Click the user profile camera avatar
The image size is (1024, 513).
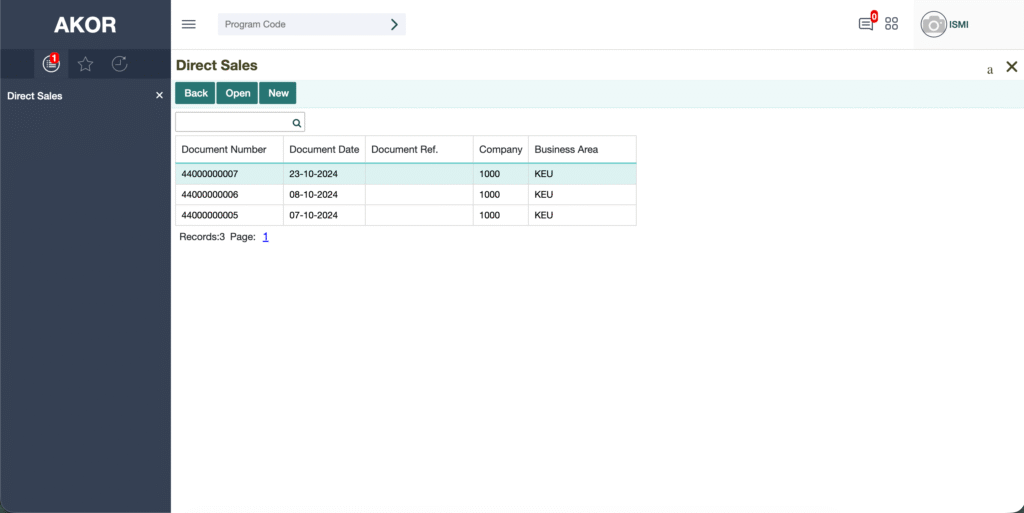click(933, 25)
